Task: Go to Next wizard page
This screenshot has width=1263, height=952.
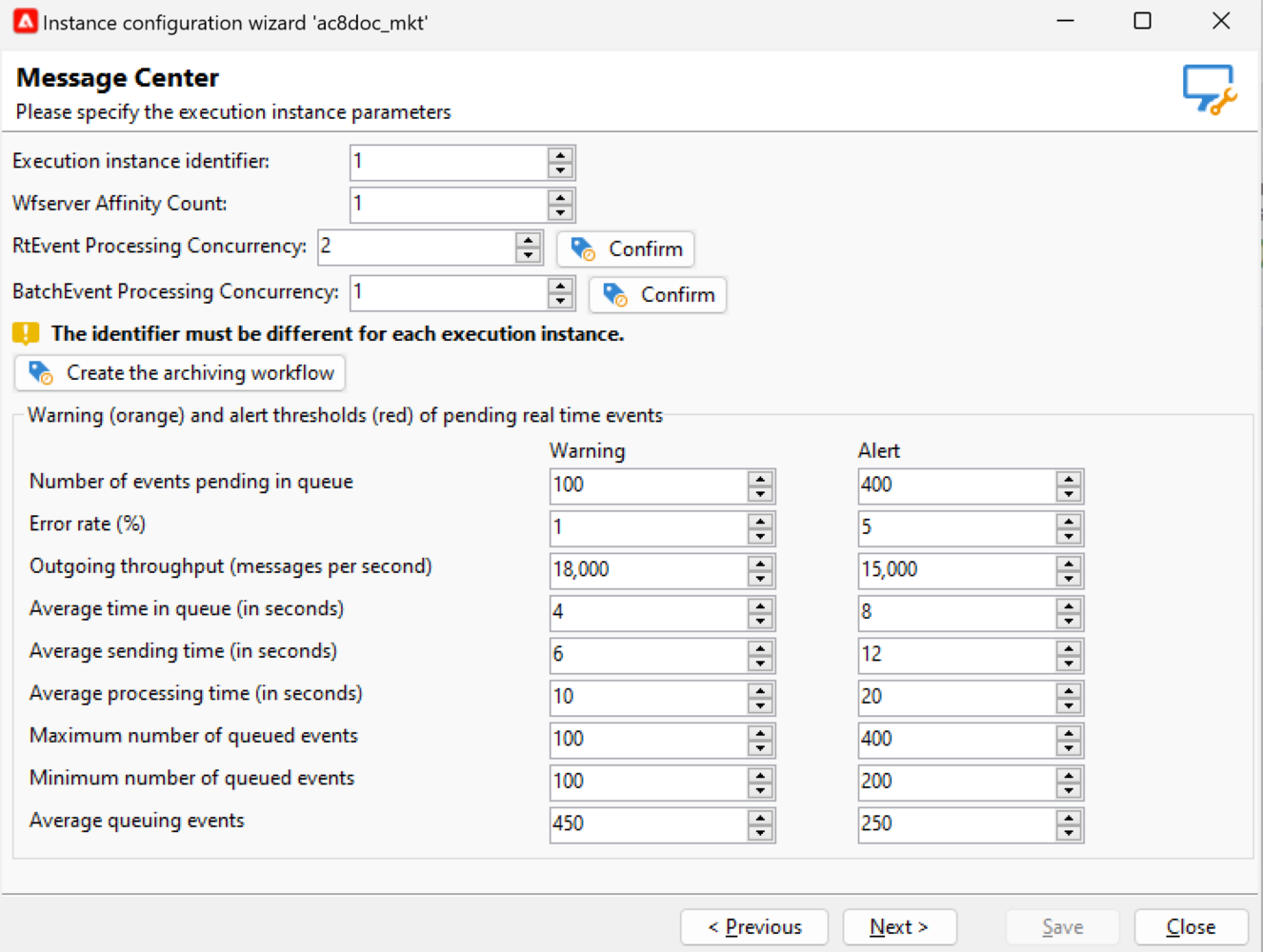Action: point(899,927)
